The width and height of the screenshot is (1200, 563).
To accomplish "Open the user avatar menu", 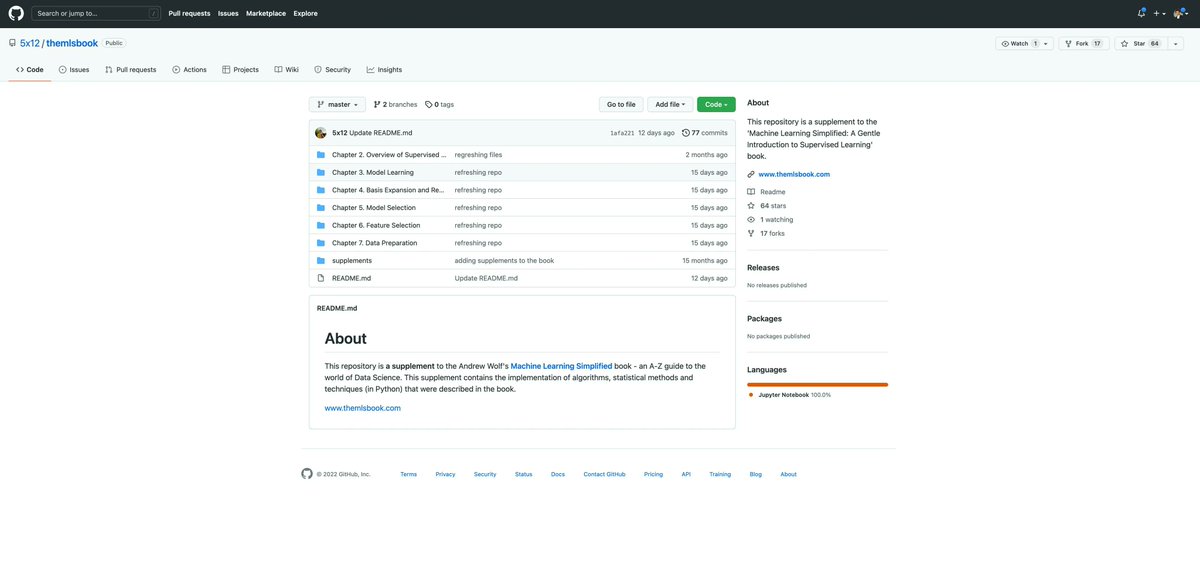I will tap(1181, 13).
